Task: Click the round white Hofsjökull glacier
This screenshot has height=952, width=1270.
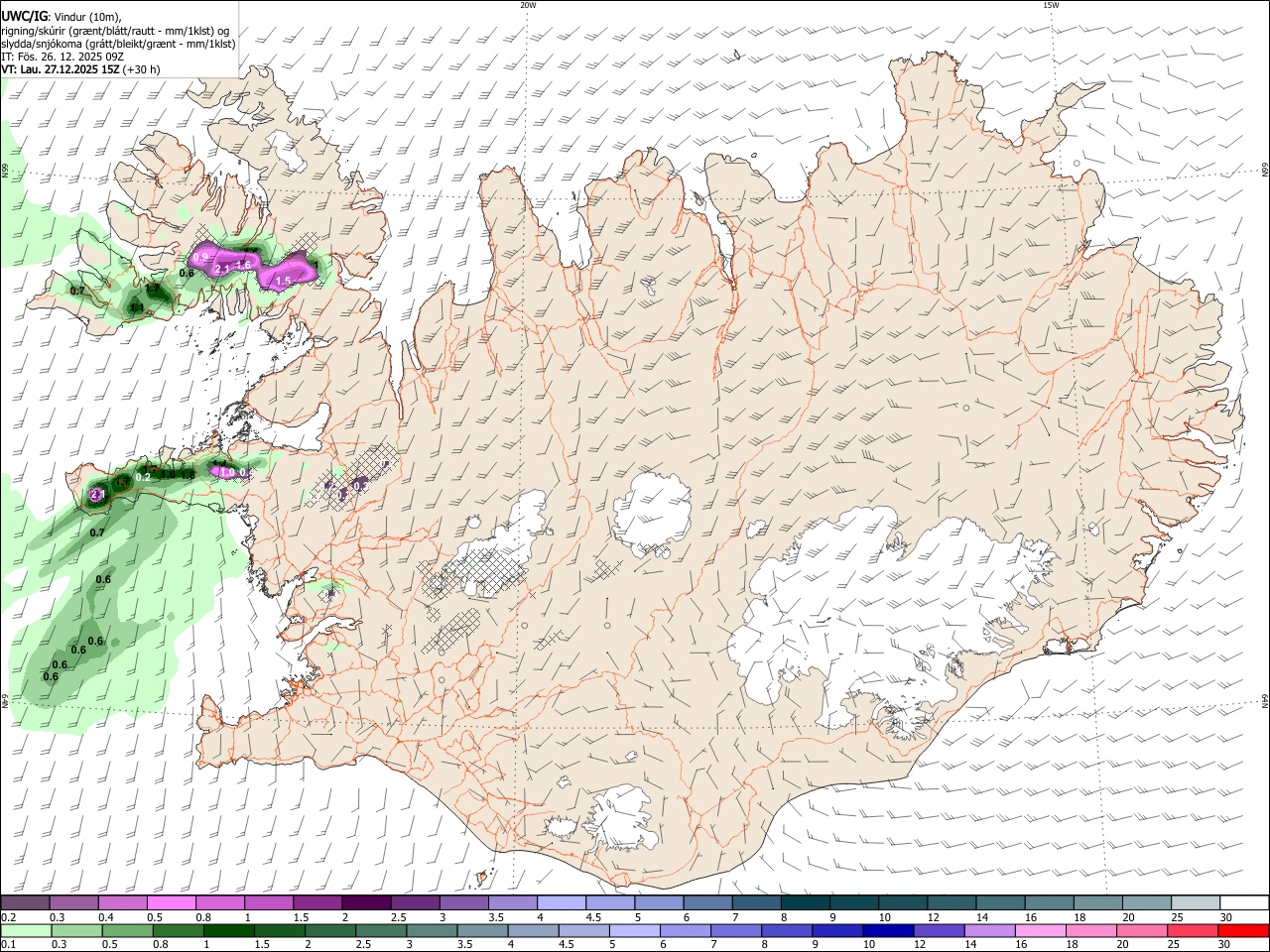Action: (652, 511)
